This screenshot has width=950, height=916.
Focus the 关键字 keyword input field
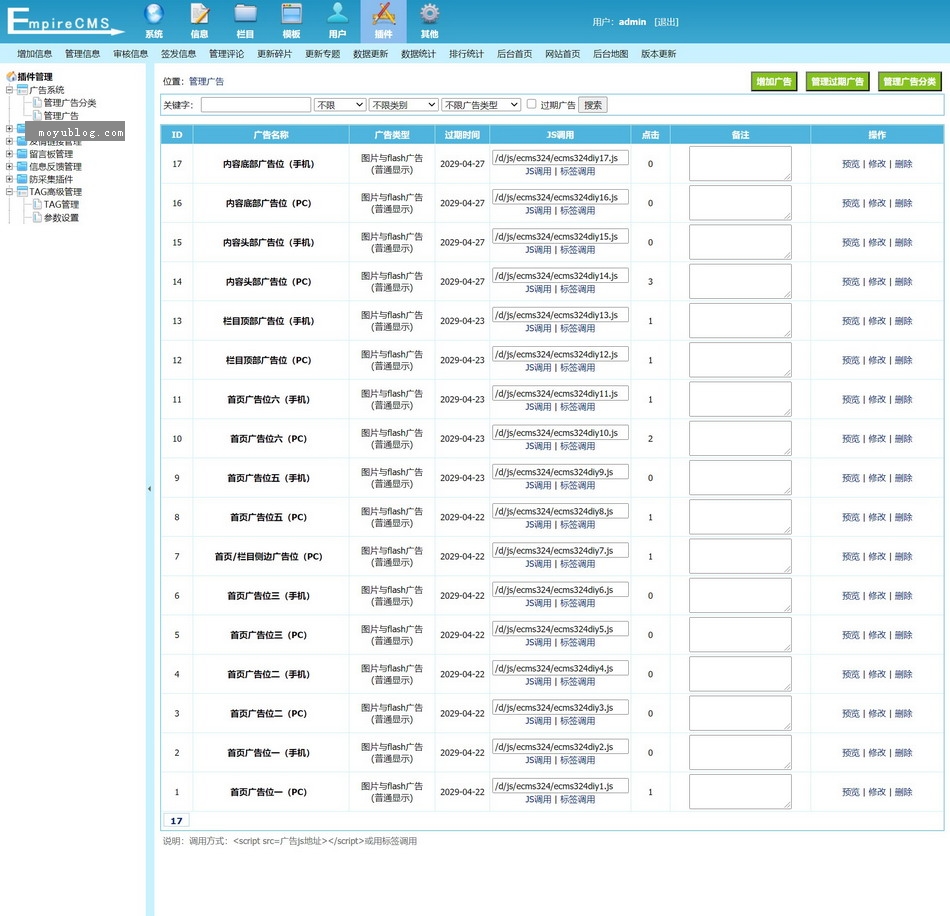pyautogui.click(x=256, y=105)
